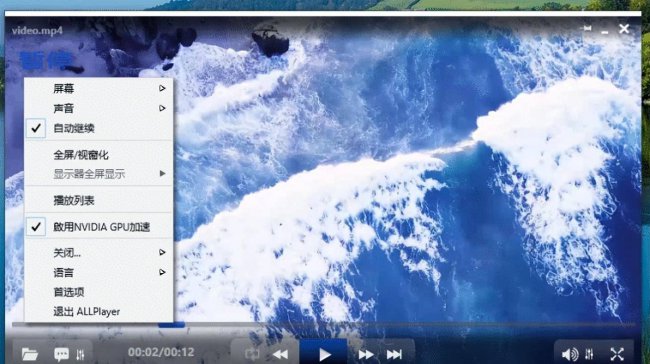The height and width of the screenshot is (364, 650).
Task: Rewind the video
Action: click(x=281, y=354)
